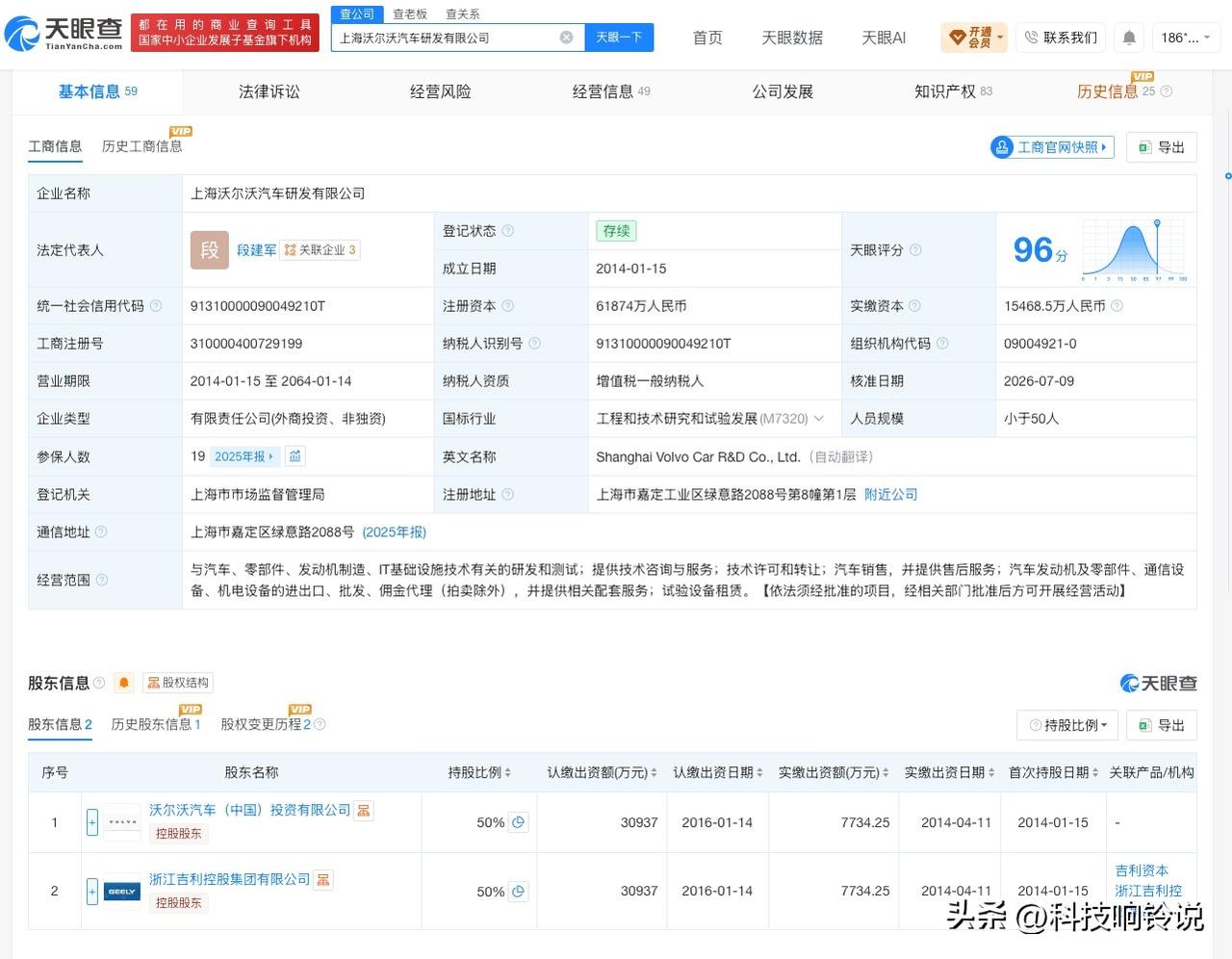
Task: Open 工商官网快照 button
Action: [1052, 147]
